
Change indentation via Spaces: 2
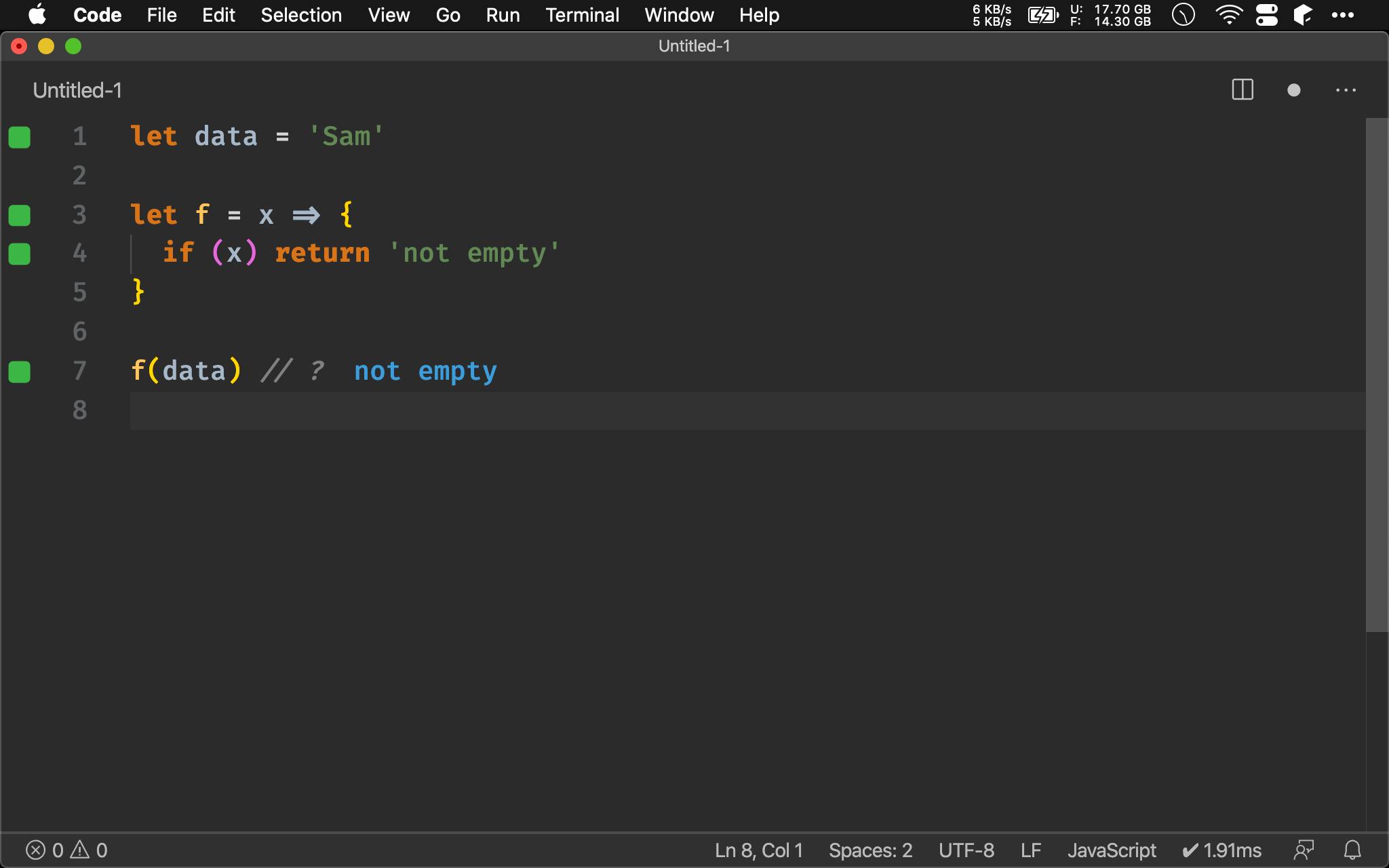click(871, 850)
